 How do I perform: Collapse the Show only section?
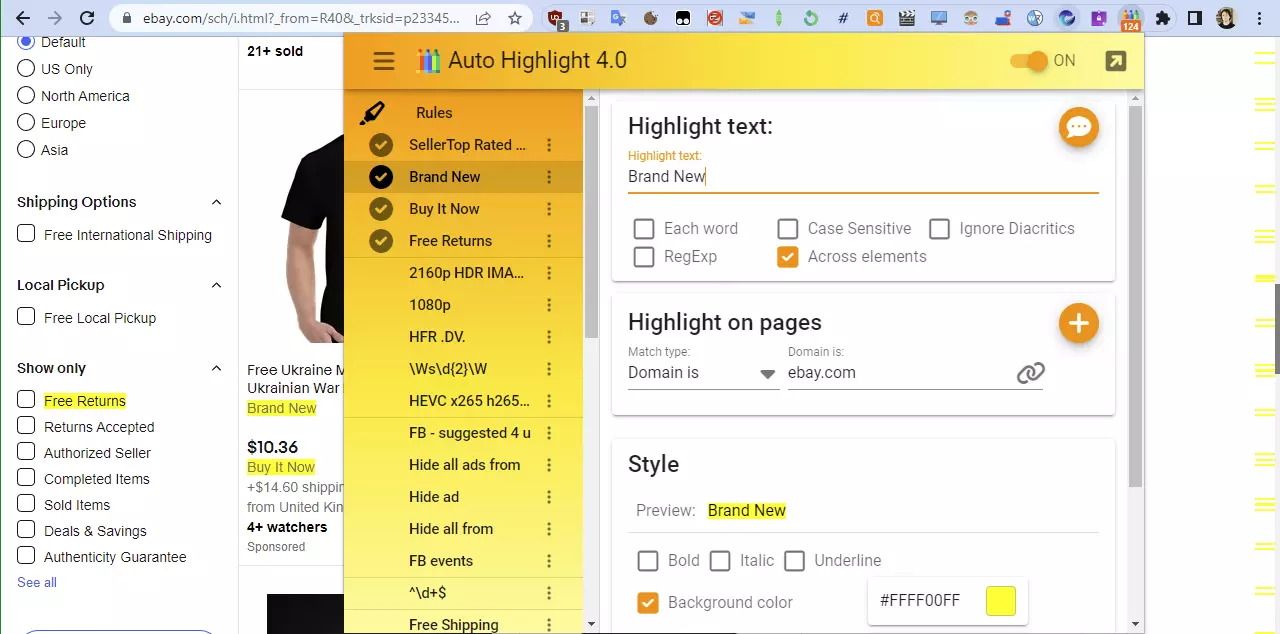click(x=216, y=368)
